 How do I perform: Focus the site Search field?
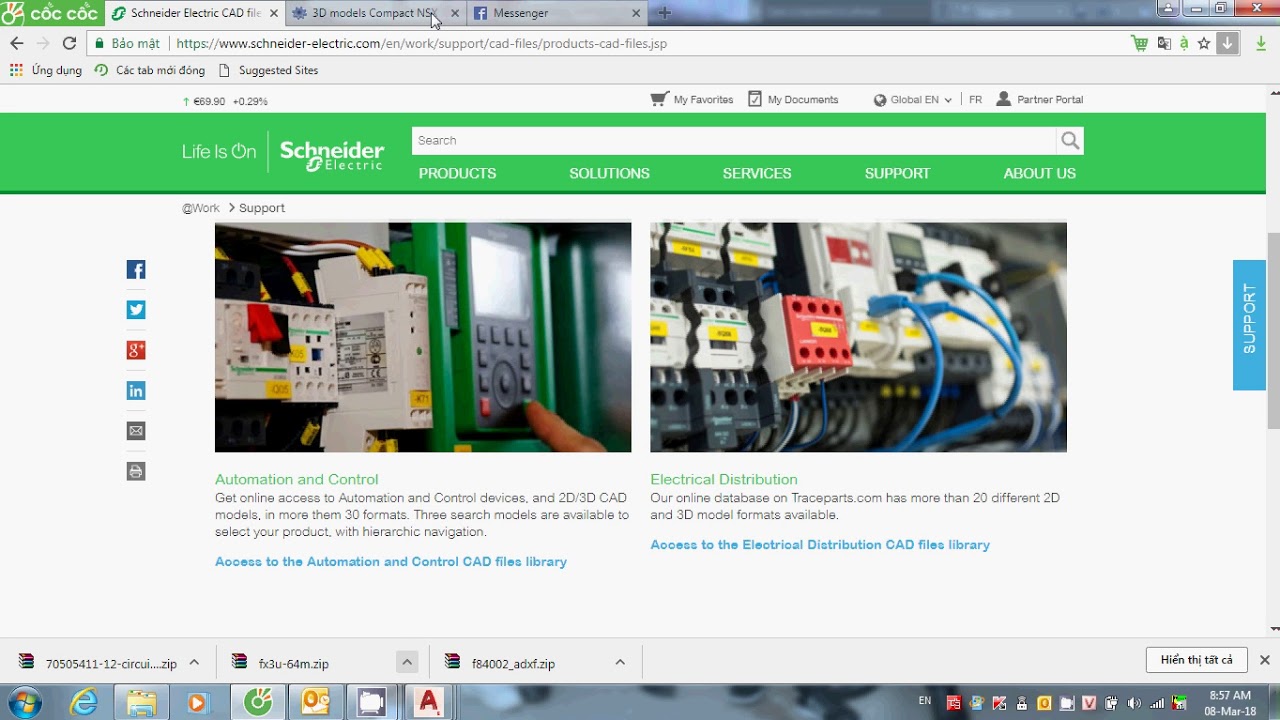(734, 141)
